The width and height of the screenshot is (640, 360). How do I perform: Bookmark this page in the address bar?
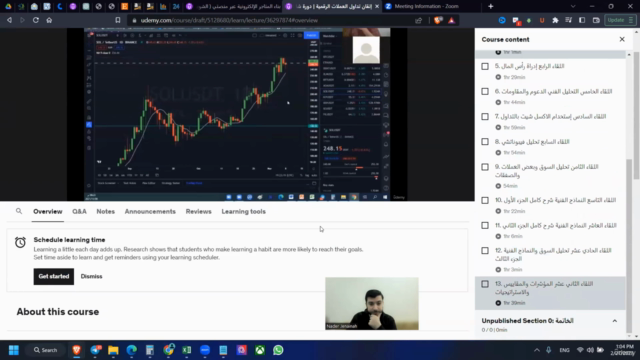point(118,20)
